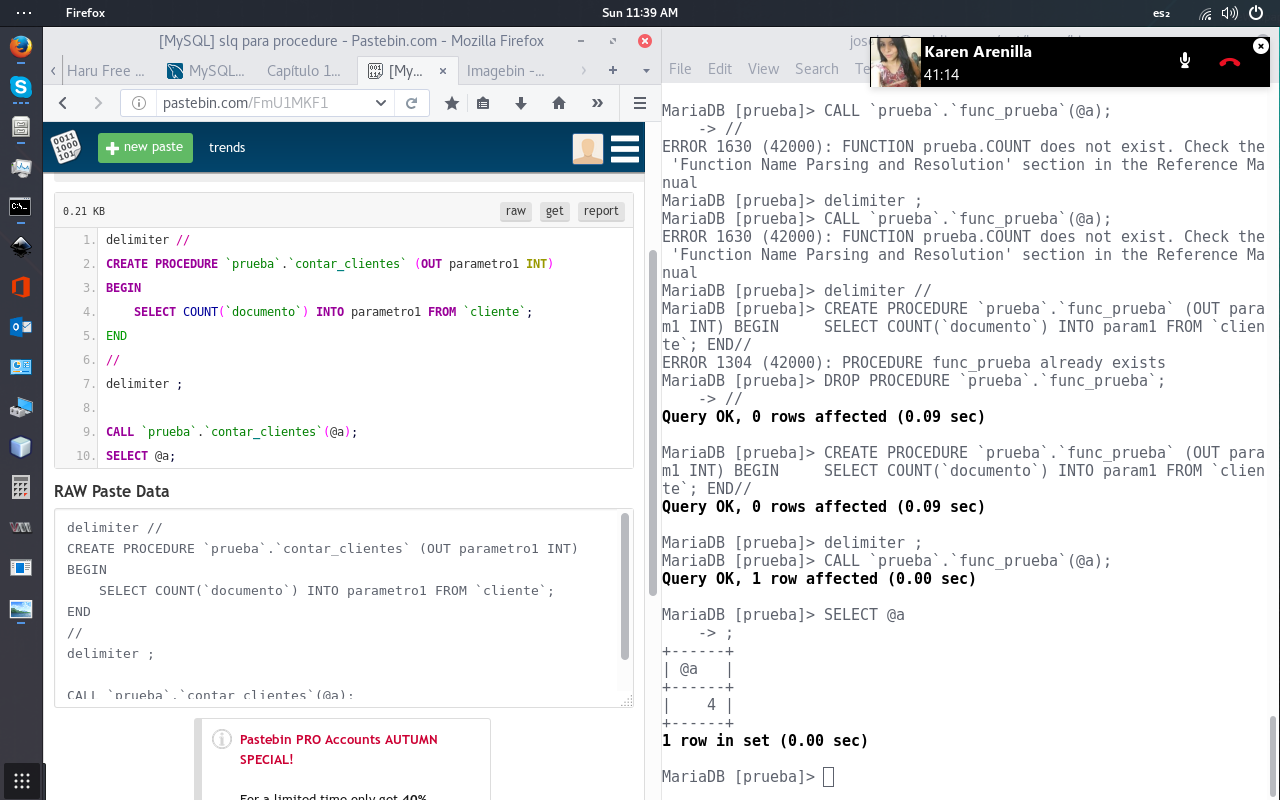Screen dimensions: 1280x800
Task: Click inside the RAW Paste Data text area
Action: pyautogui.click(x=337, y=607)
